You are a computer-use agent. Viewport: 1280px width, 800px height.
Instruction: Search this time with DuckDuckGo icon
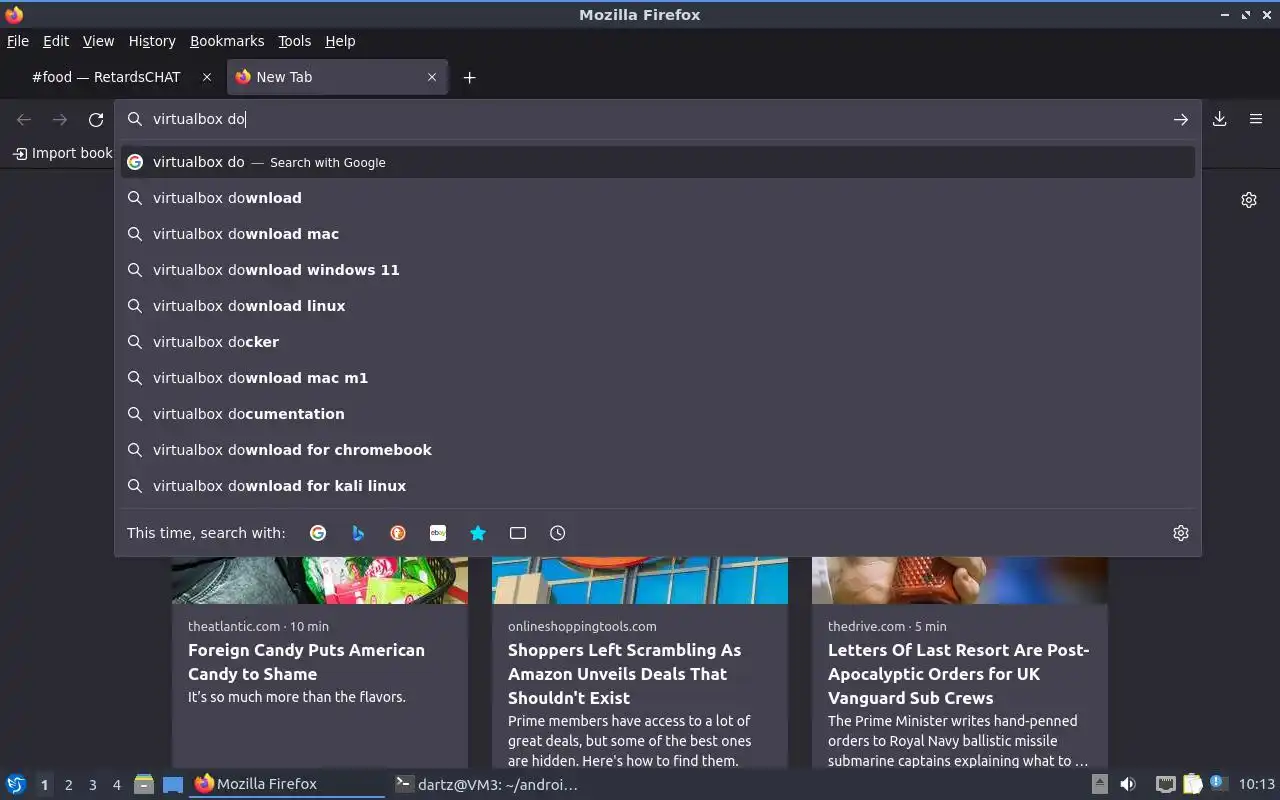398,533
